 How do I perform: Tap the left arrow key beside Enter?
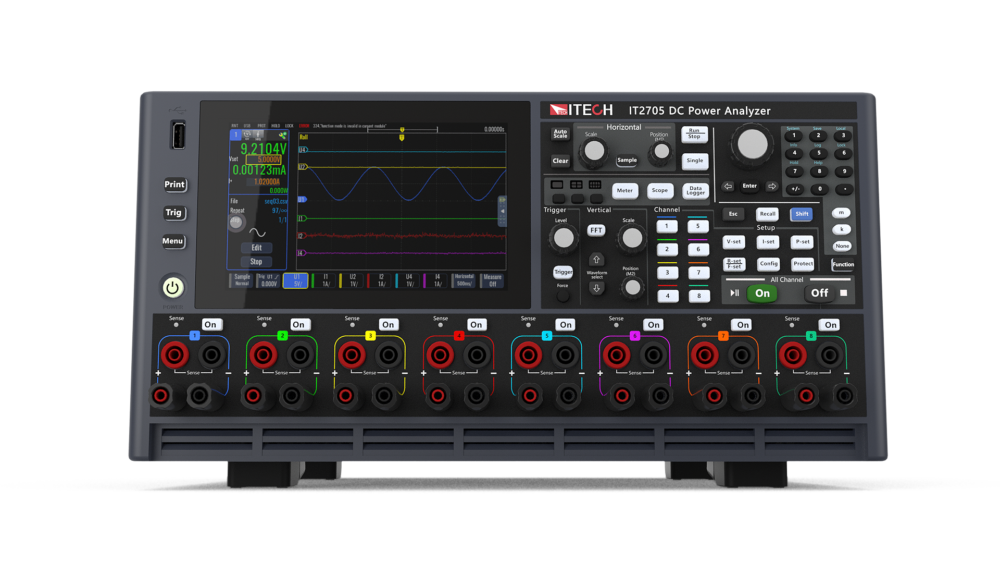tap(728, 186)
